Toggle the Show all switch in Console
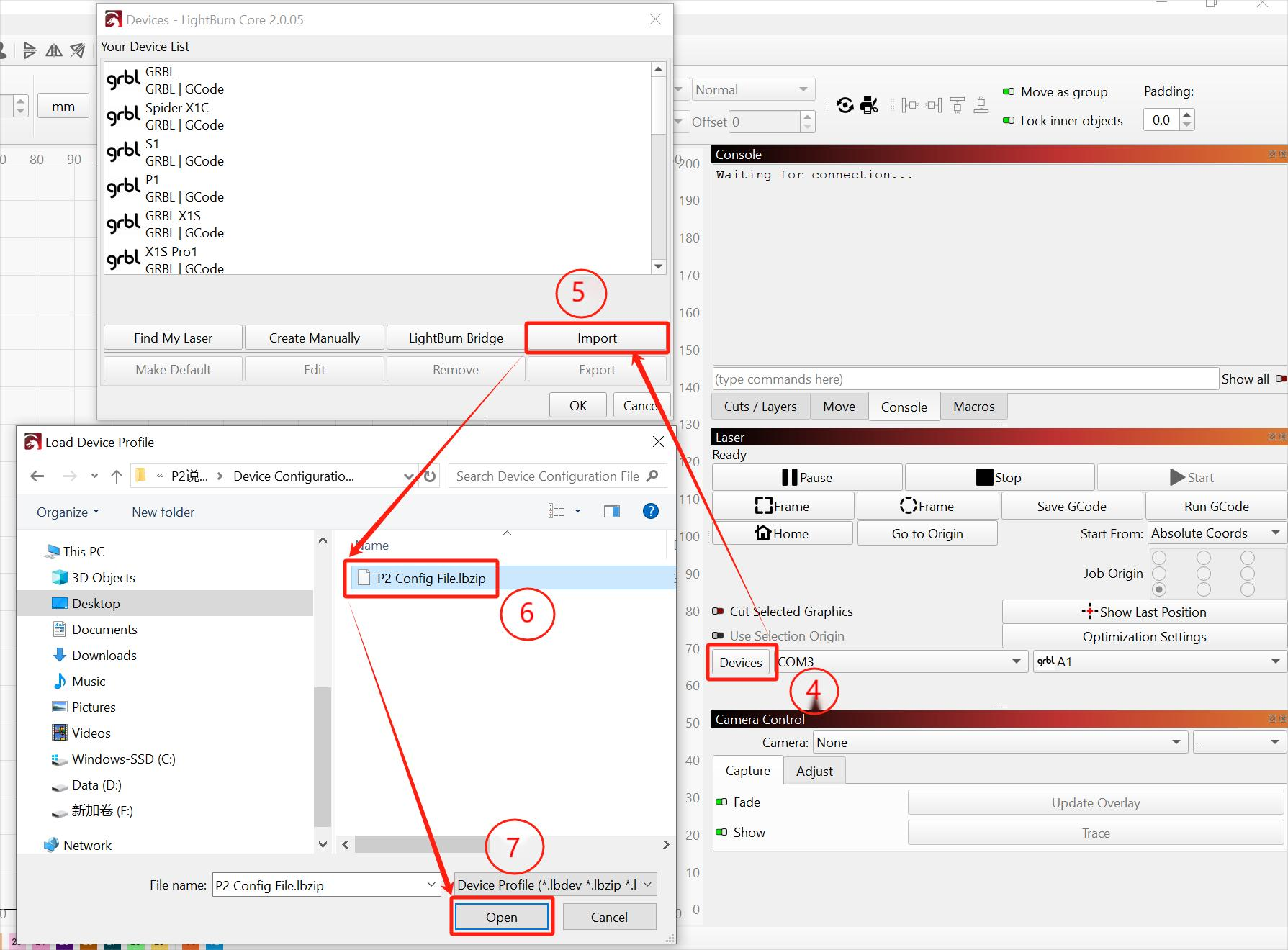Image resolution: width=1288 pixels, height=950 pixels. point(1281,379)
